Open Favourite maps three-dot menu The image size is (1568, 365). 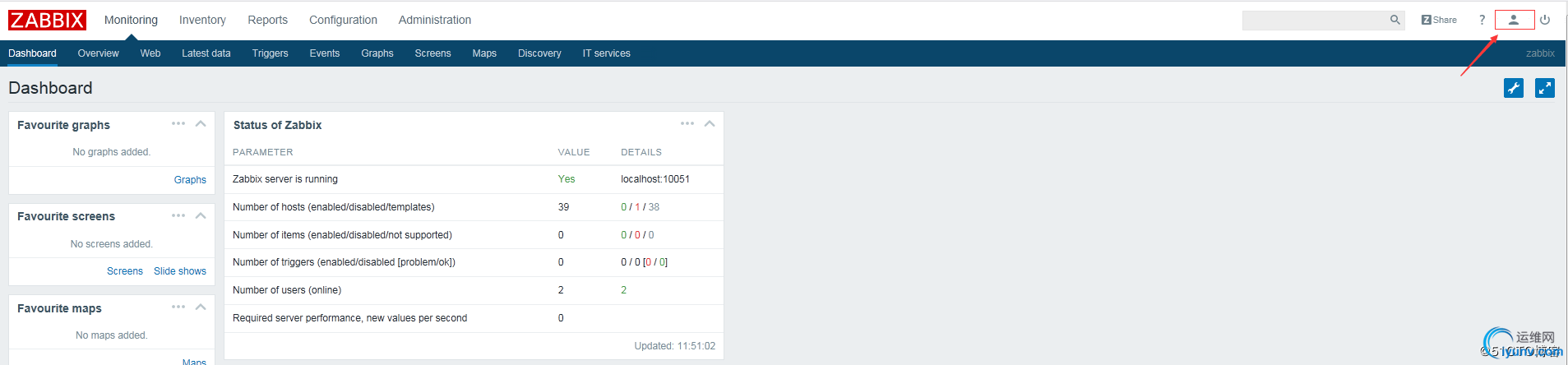[178, 307]
